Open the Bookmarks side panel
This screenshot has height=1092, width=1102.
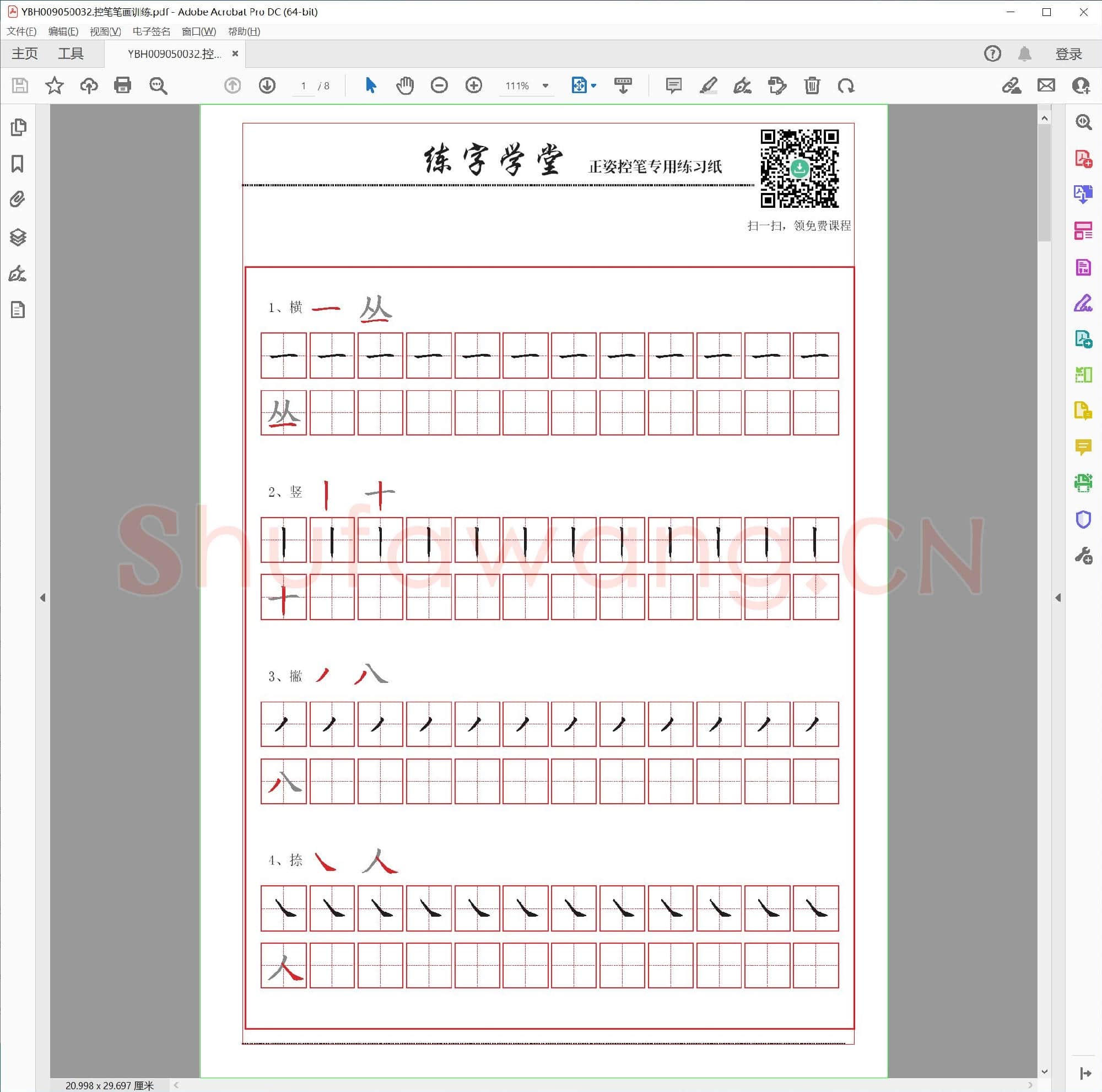(18, 164)
